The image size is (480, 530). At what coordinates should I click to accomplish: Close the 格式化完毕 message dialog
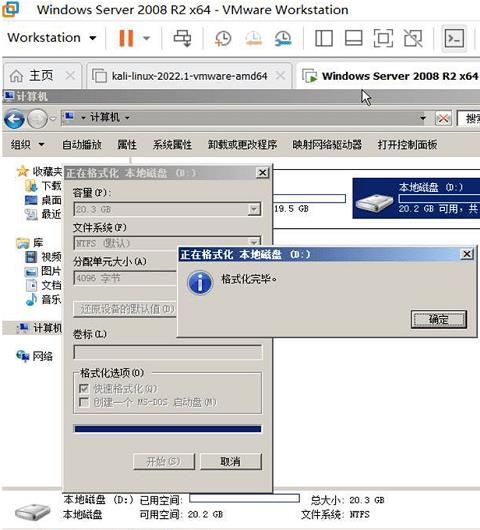coord(467,254)
